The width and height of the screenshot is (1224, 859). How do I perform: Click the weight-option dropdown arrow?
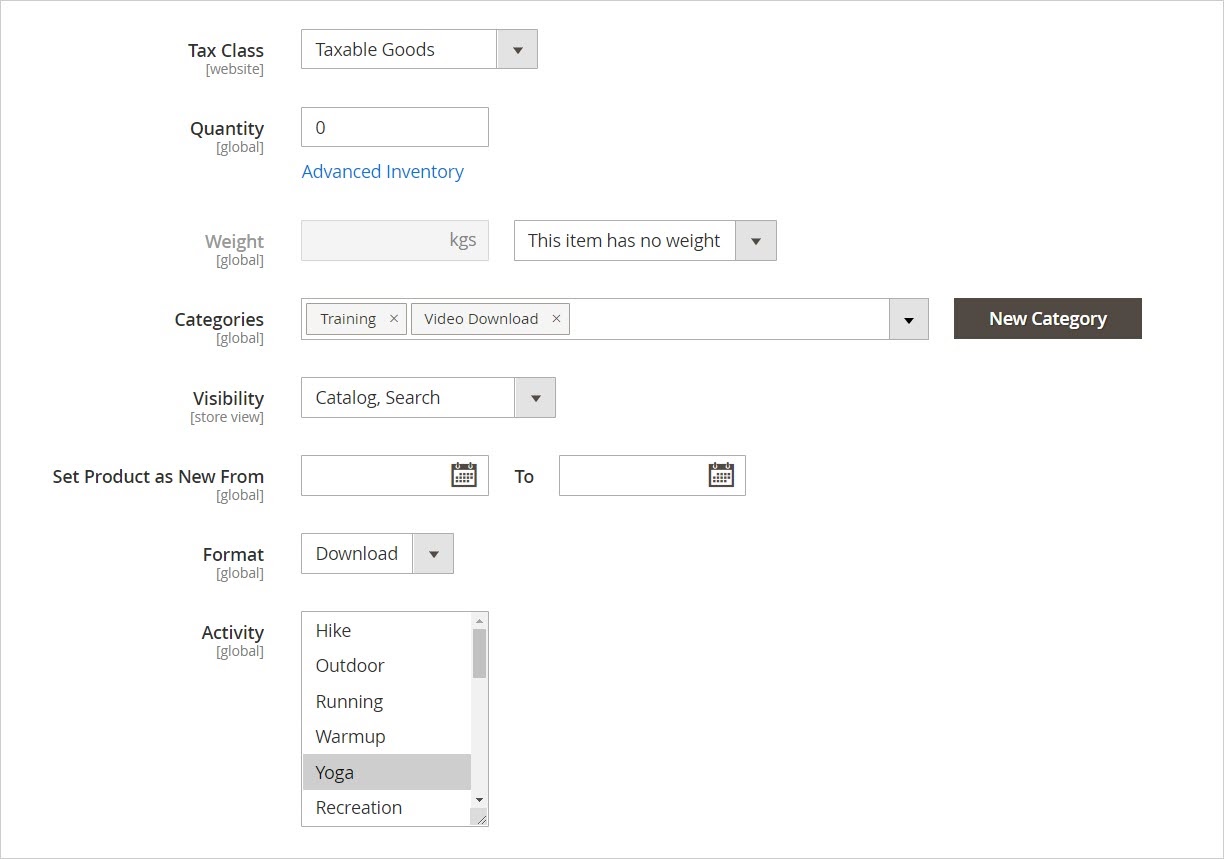tap(757, 240)
